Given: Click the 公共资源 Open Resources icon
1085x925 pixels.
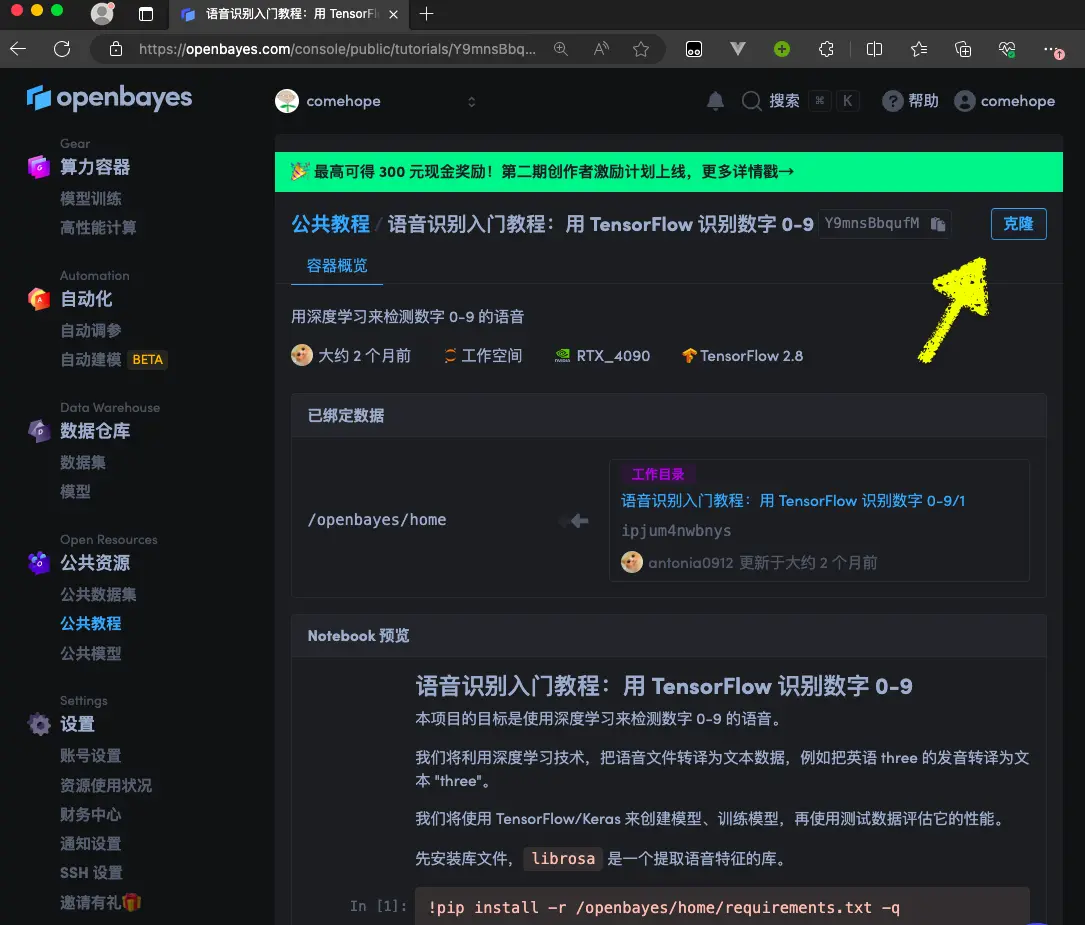Looking at the screenshot, I should pos(37,562).
